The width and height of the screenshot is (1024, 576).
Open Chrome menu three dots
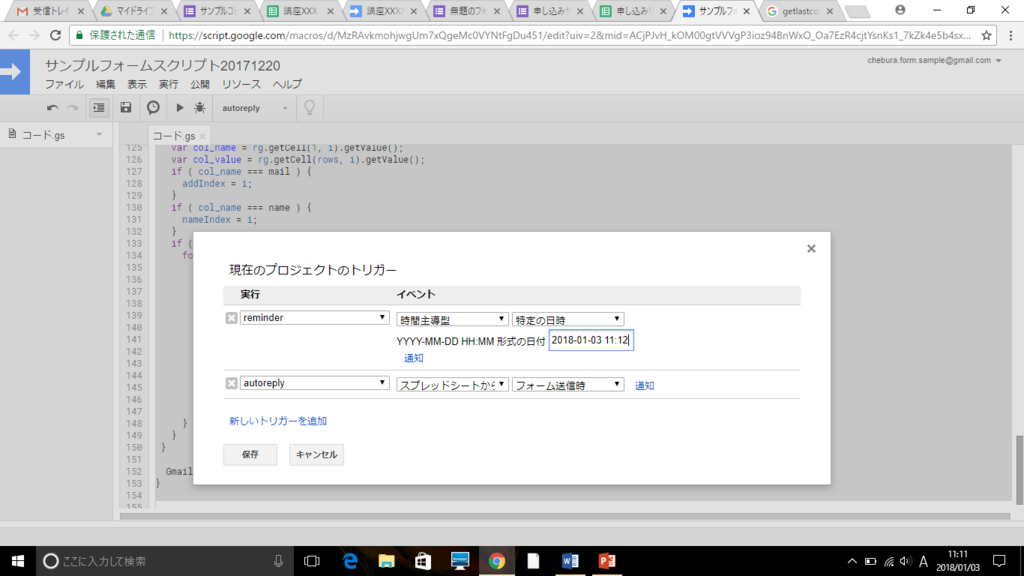pos(1011,35)
